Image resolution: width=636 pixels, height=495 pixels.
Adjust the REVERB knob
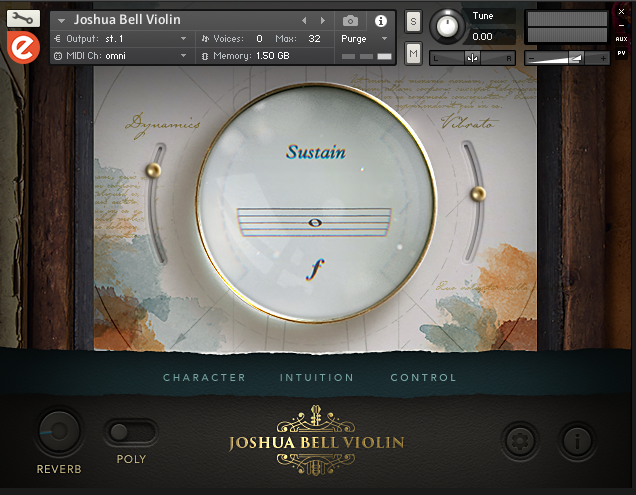click(x=59, y=432)
